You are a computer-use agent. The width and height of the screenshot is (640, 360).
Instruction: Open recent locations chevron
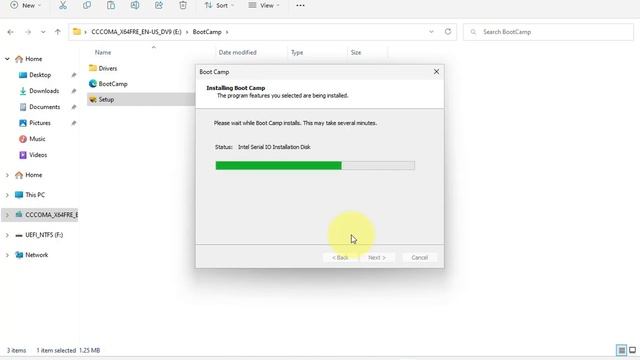click(x=43, y=32)
